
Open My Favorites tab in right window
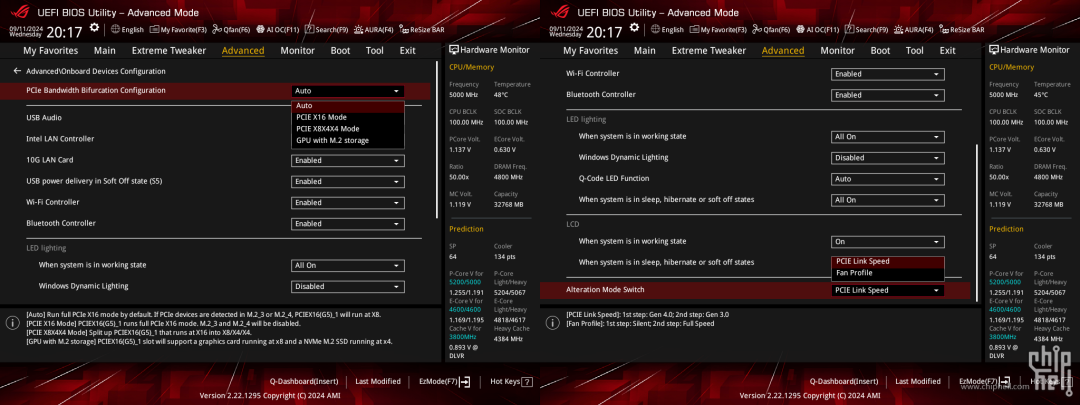[590, 50]
